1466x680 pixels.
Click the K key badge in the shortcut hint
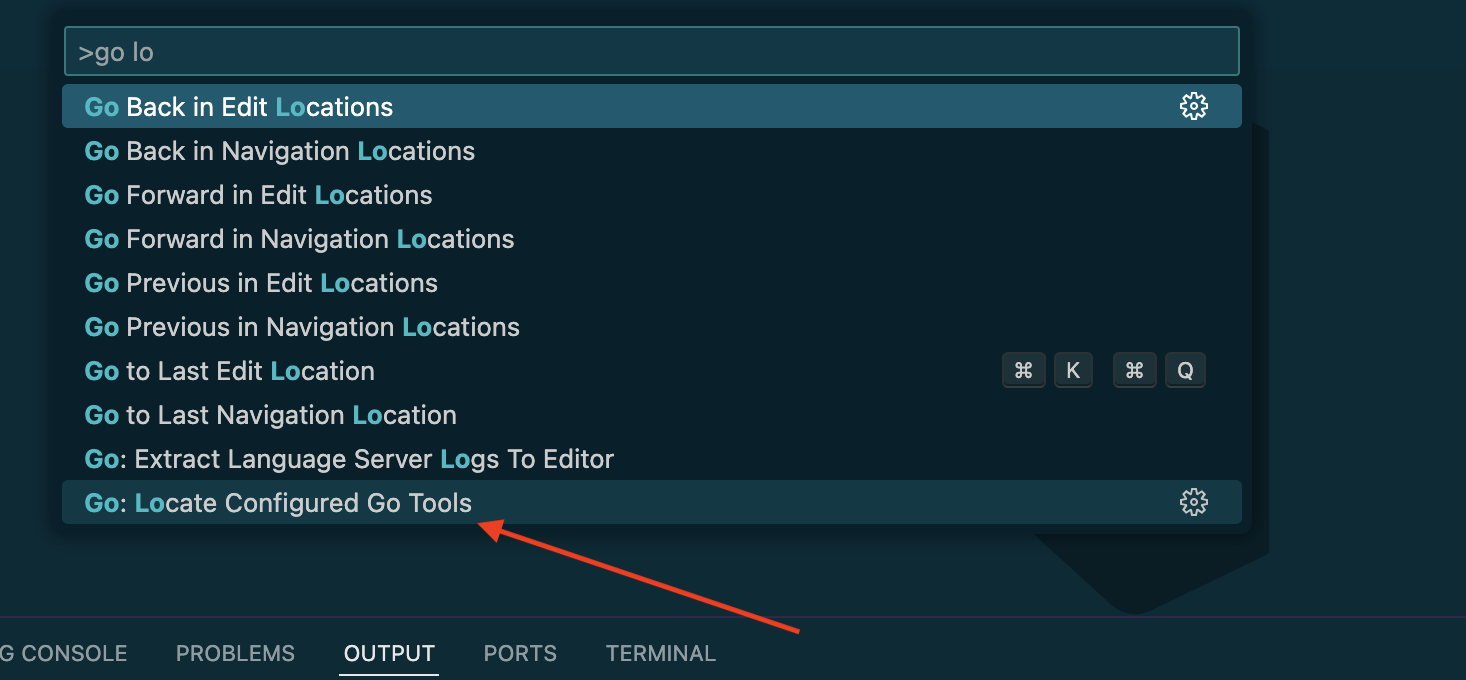pos(1073,370)
